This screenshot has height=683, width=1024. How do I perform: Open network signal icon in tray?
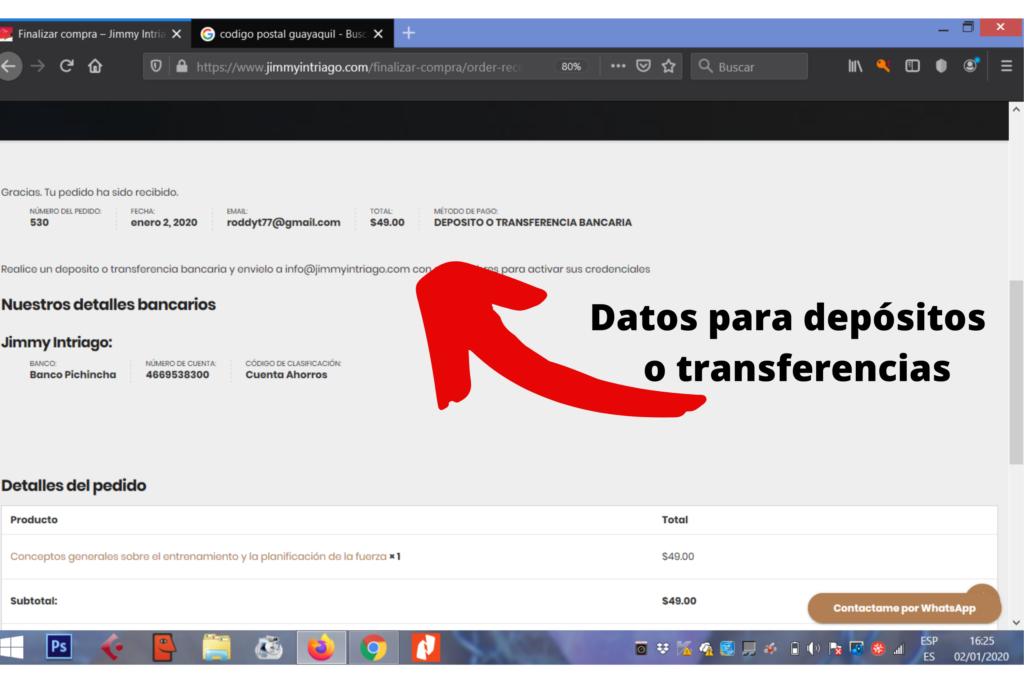point(899,648)
